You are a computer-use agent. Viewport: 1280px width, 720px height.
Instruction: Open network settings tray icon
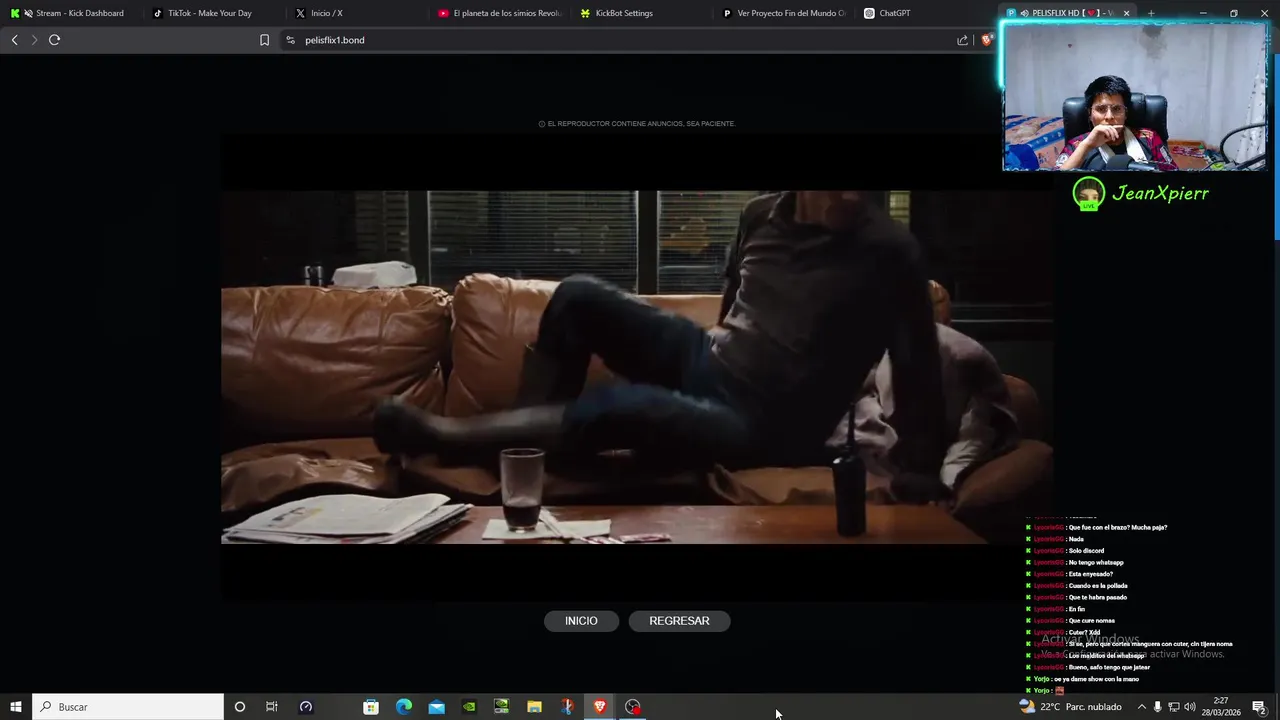(x=1174, y=707)
